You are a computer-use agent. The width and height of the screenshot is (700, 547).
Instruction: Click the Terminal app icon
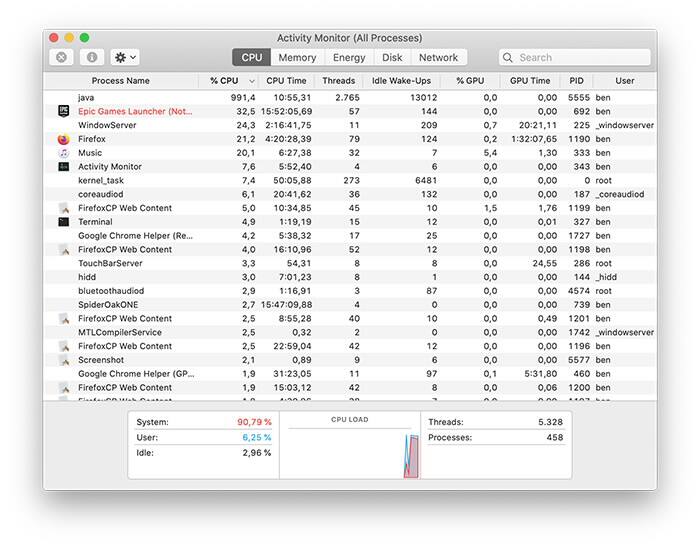coord(64,222)
